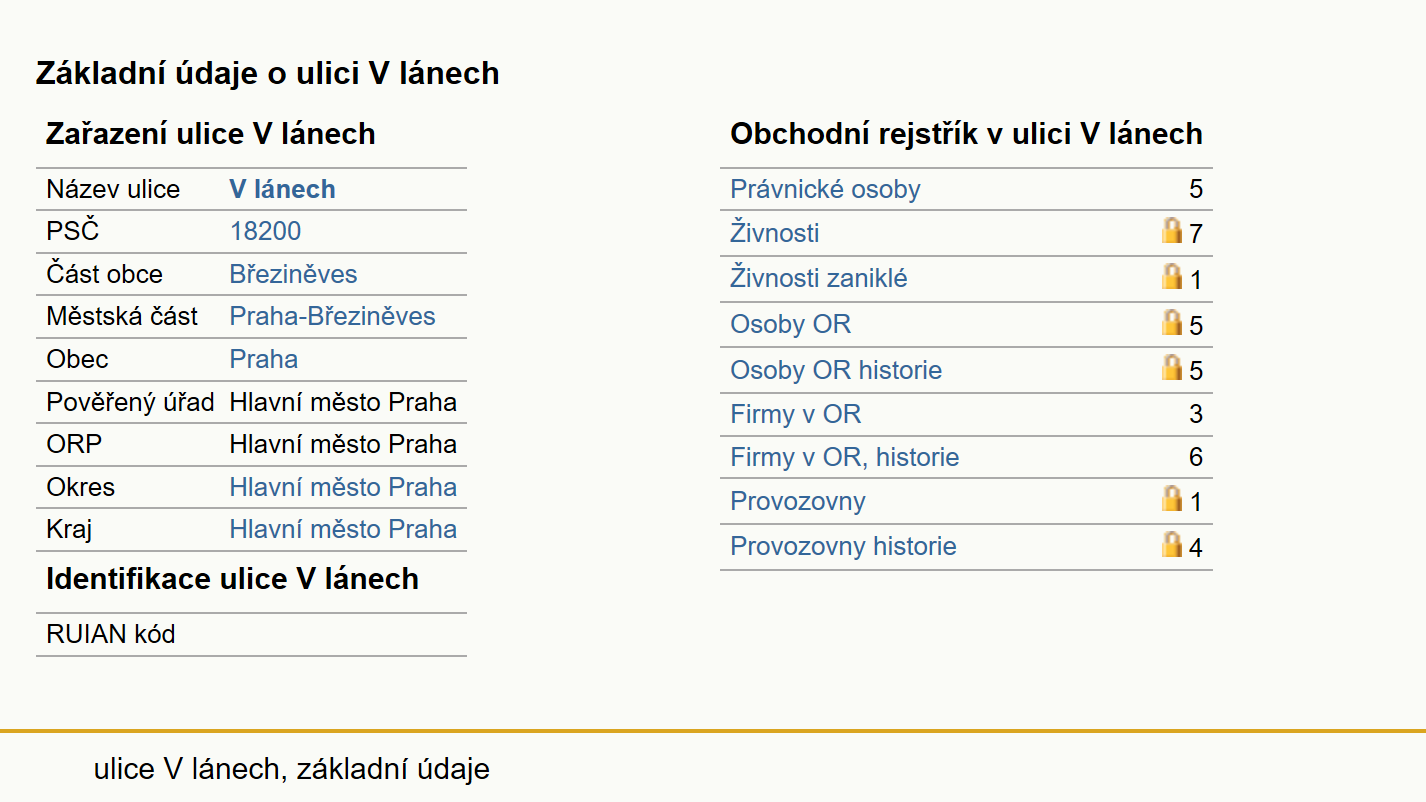
Task: Click the V lánech street name link
Action: (282, 189)
